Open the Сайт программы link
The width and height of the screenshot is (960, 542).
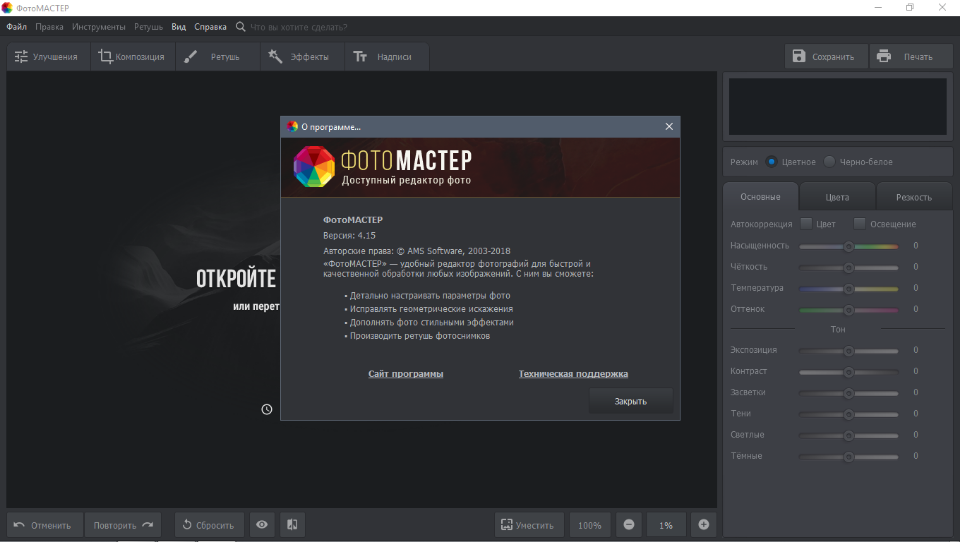coord(405,374)
